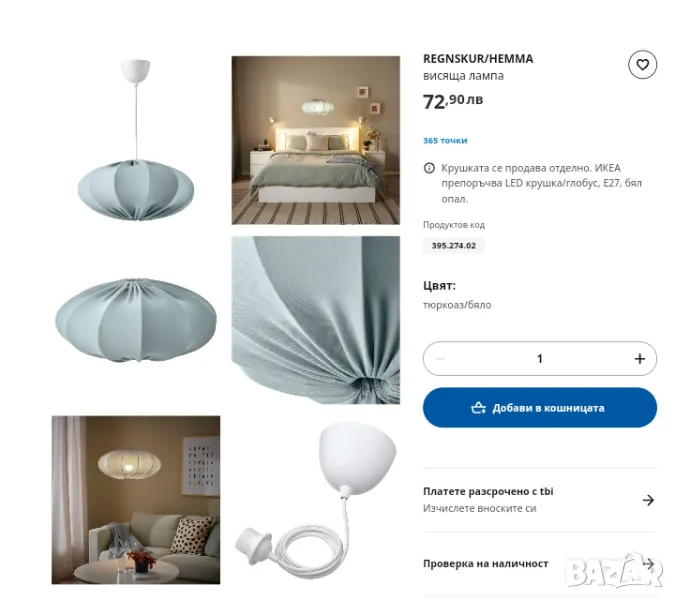Open the living room photo with the lit lamp
The height and width of the screenshot is (600, 675).
pos(136,500)
